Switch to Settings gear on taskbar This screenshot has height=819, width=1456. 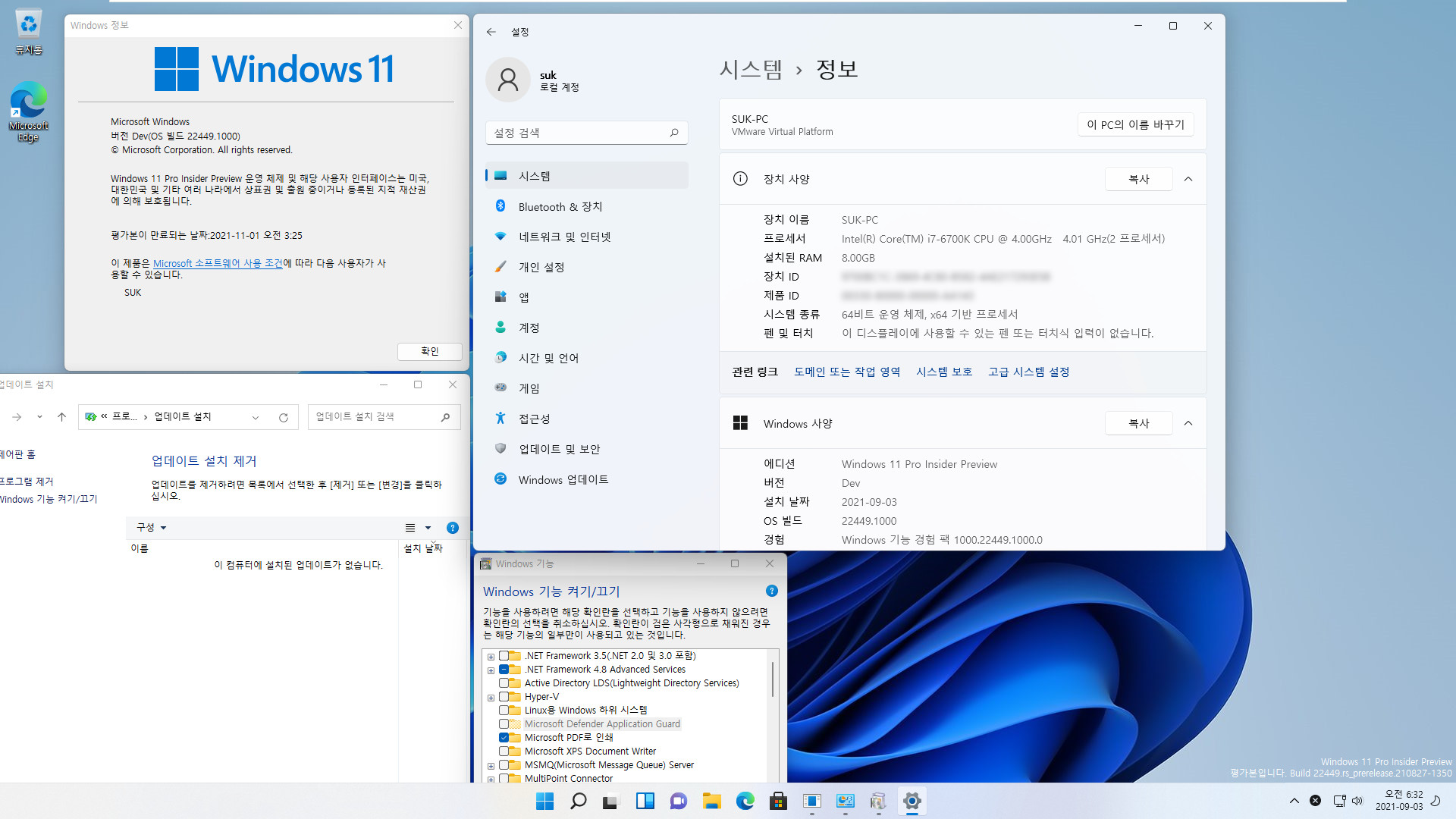[x=912, y=801]
